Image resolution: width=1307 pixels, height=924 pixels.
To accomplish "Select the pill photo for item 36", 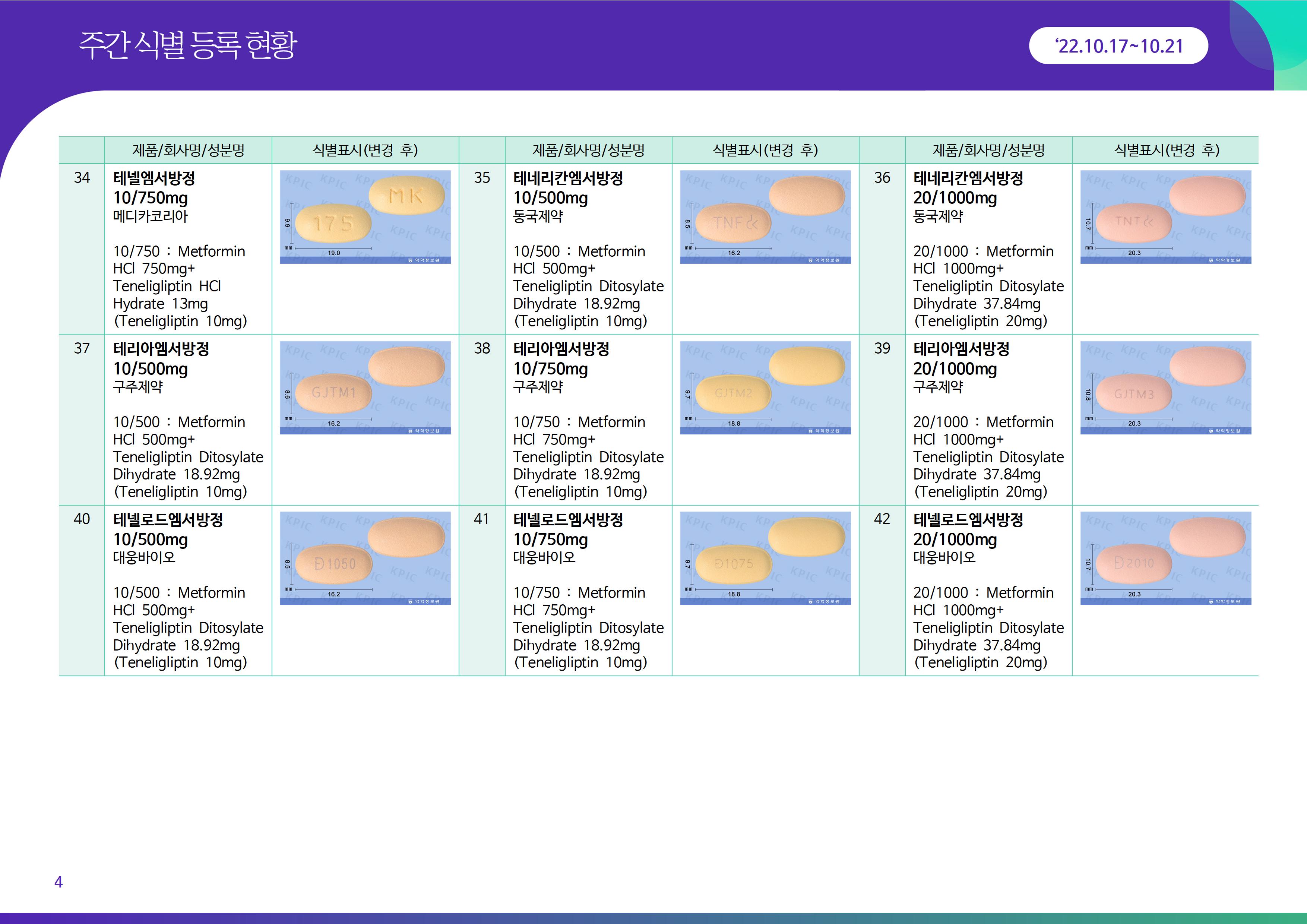I will [x=1165, y=217].
